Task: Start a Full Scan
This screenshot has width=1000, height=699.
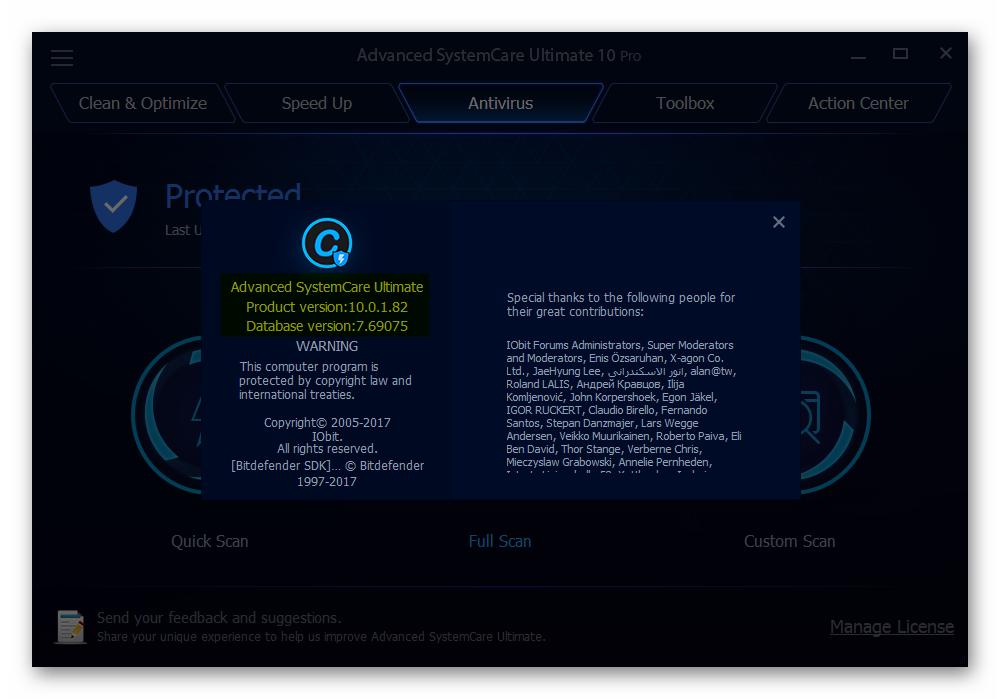Action: 500,541
